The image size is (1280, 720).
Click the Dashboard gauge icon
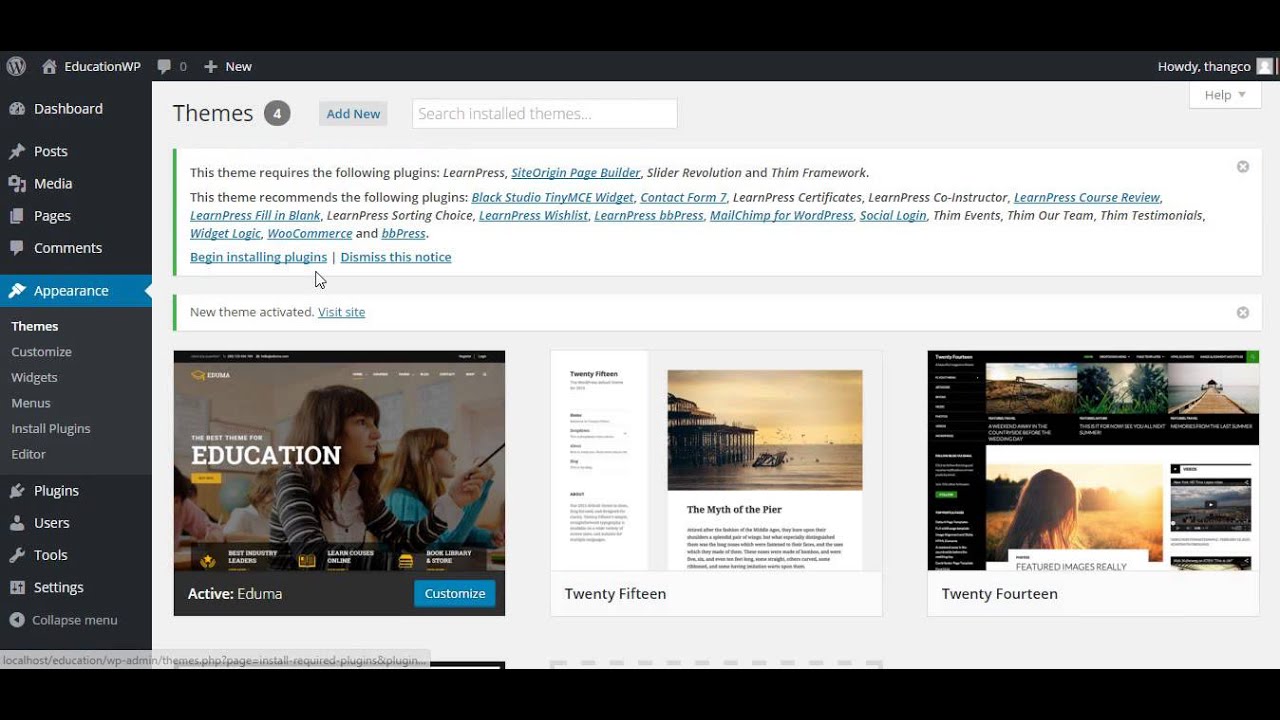tap(17, 109)
